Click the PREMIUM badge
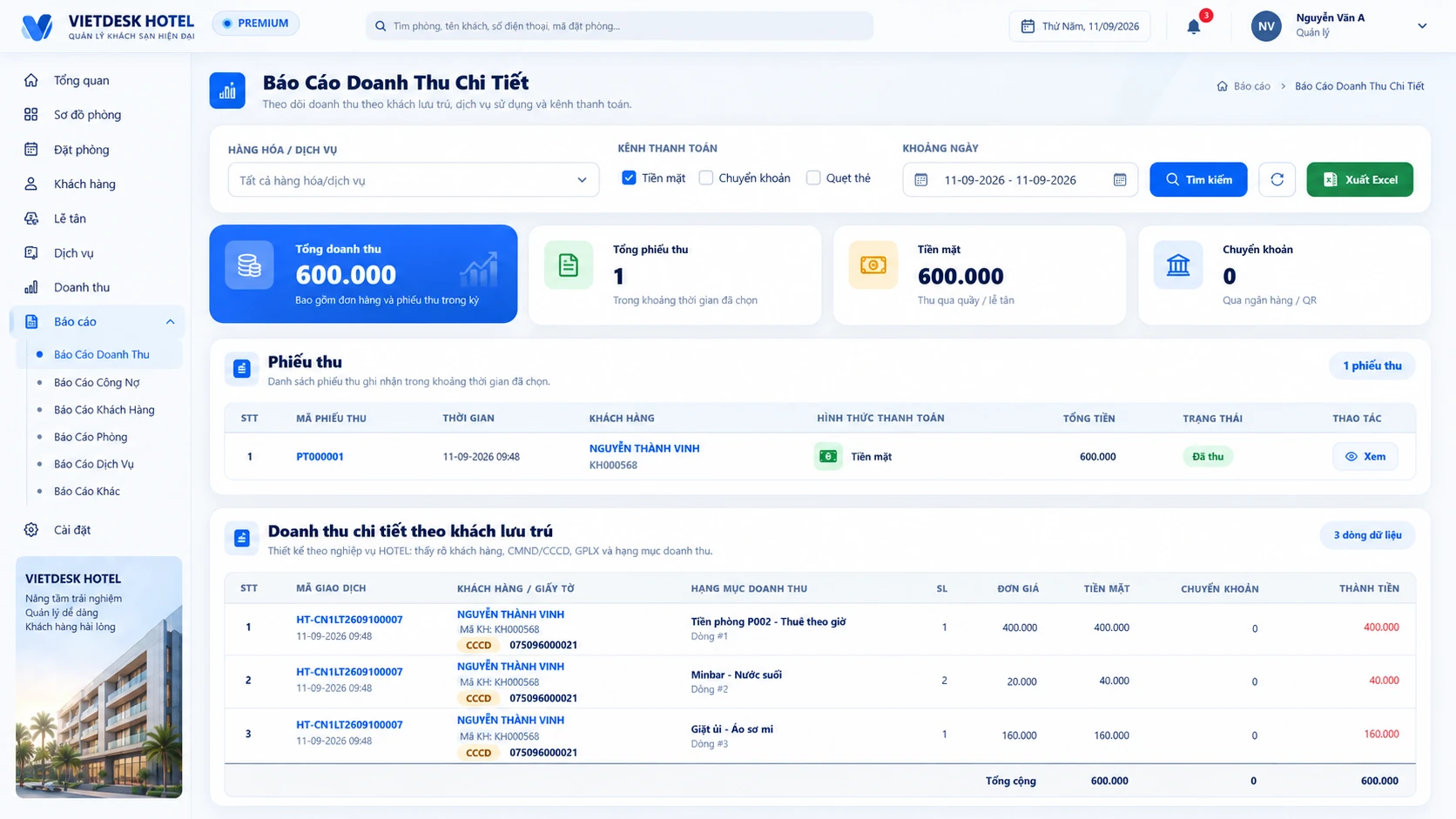Screen dimensions: 1456x819 [256, 23]
